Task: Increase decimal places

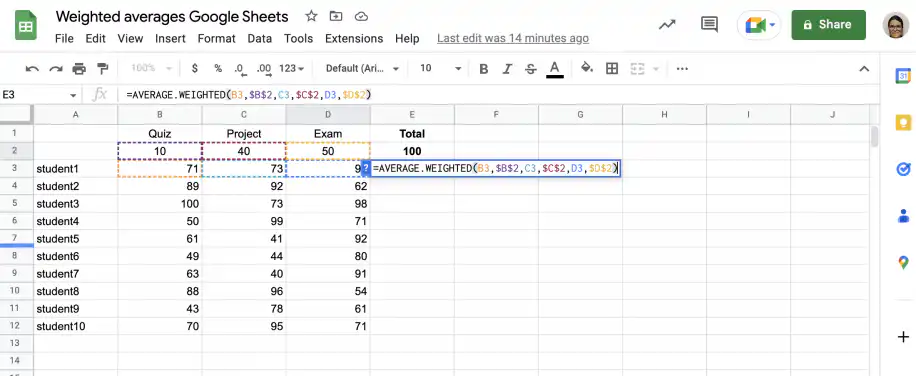Action: coord(263,69)
